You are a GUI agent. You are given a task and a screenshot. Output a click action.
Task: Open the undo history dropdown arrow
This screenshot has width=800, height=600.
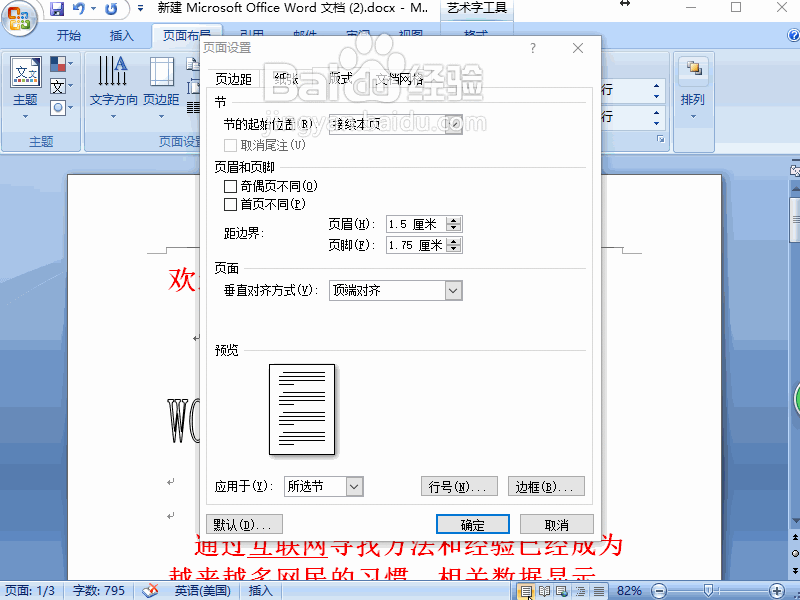[93, 9]
